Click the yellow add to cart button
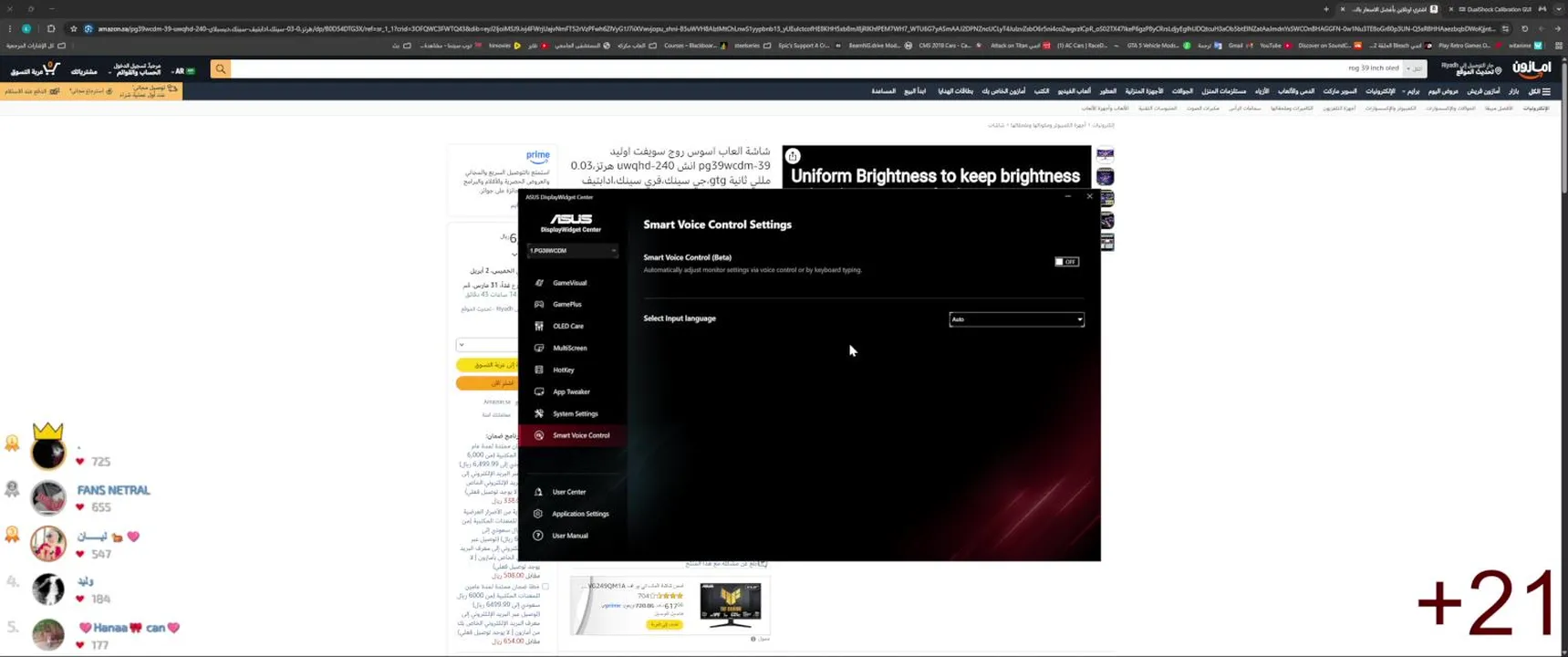 [x=487, y=365]
